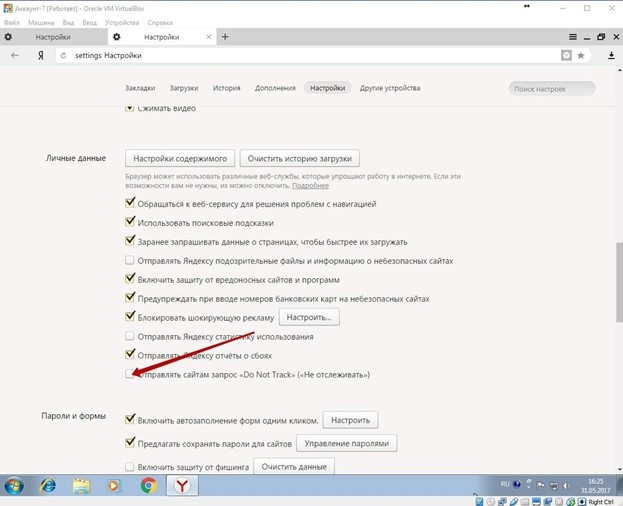623x506 pixels.
Task: Switch to the Дополнения section
Action: (x=275, y=88)
